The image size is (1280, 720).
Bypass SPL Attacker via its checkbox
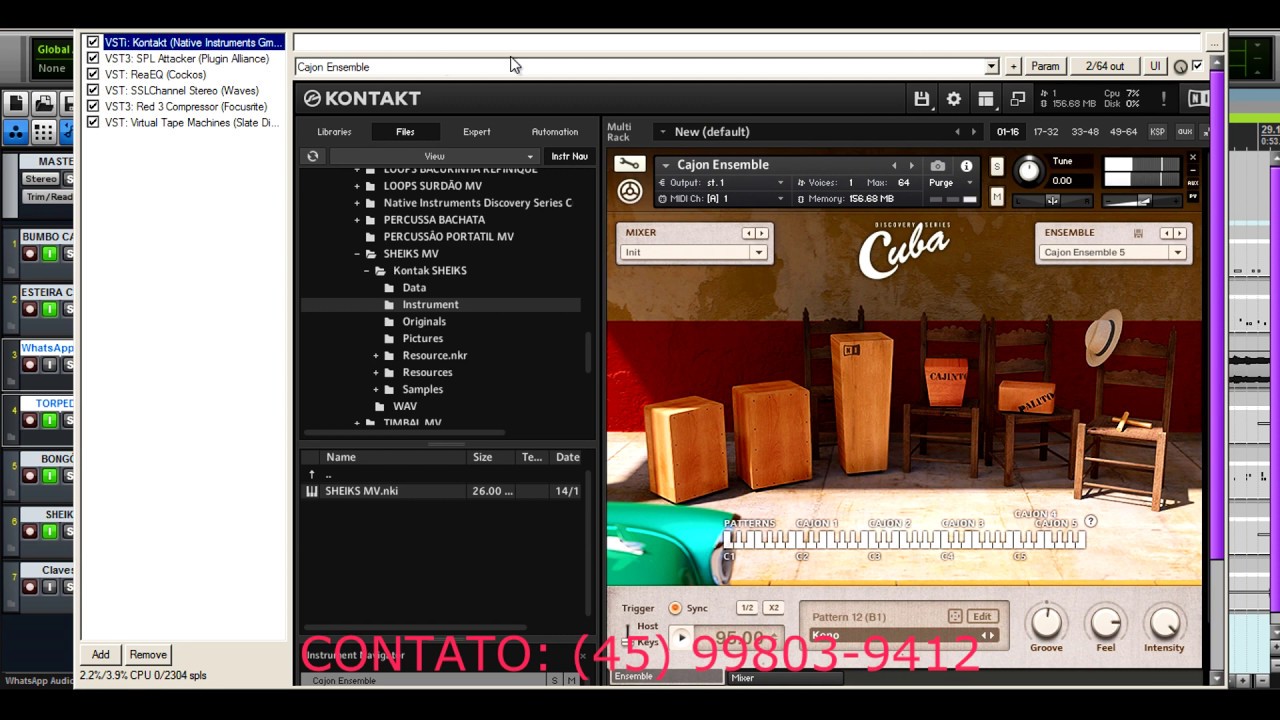click(93, 58)
